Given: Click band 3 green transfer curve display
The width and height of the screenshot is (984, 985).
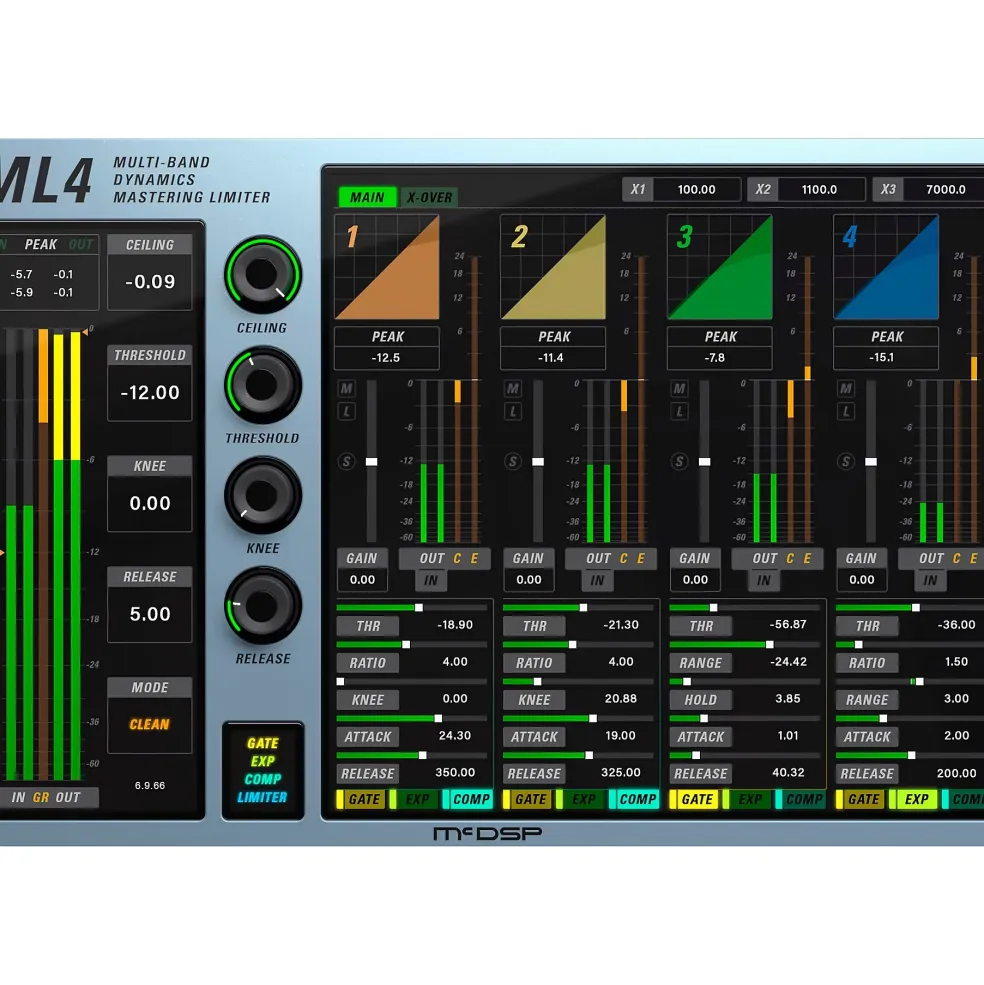Looking at the screenshot, I should pos(720,267).
